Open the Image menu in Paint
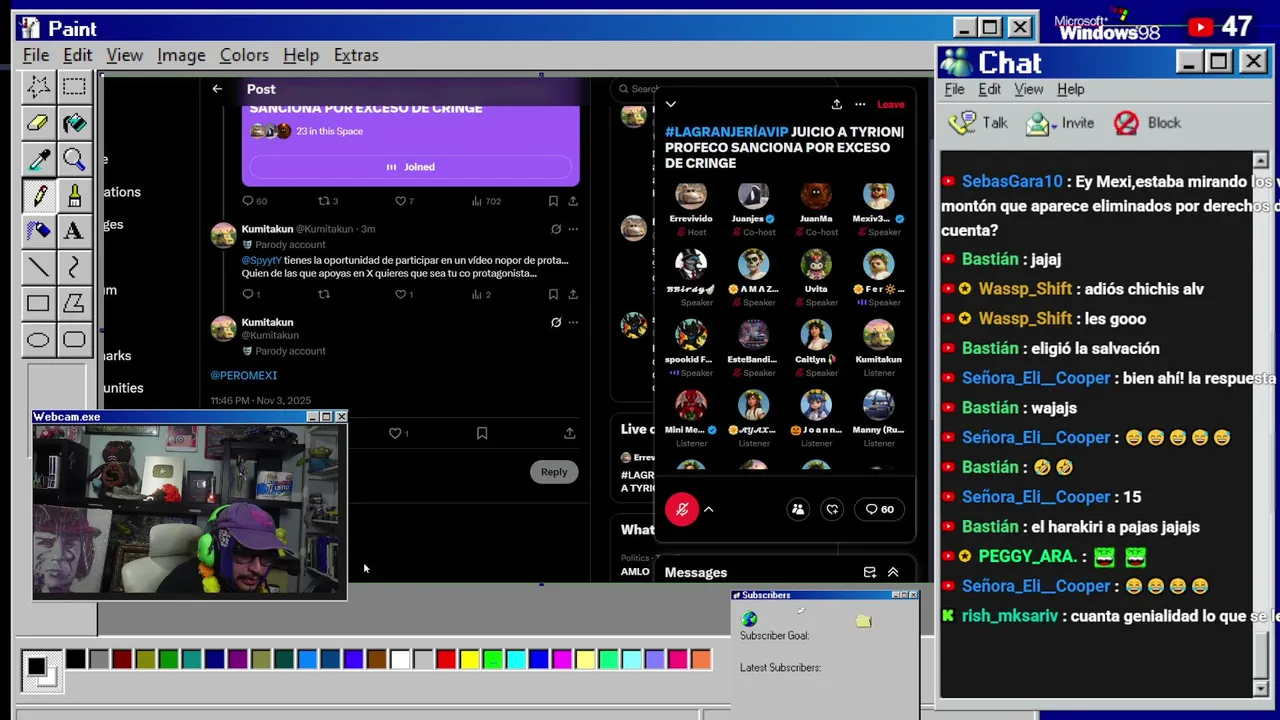Screen dimensions: 1280x720 [x=181, y=55]
